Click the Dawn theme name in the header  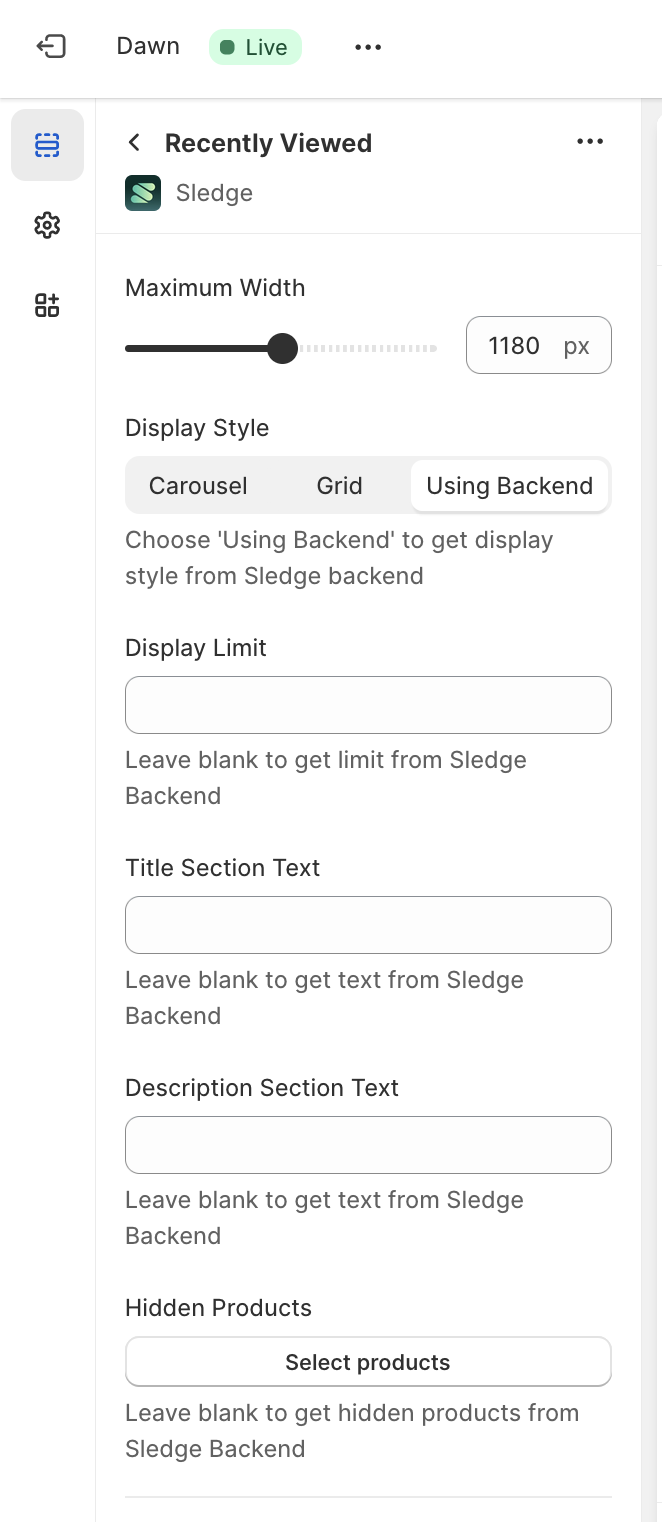(147, 46)
